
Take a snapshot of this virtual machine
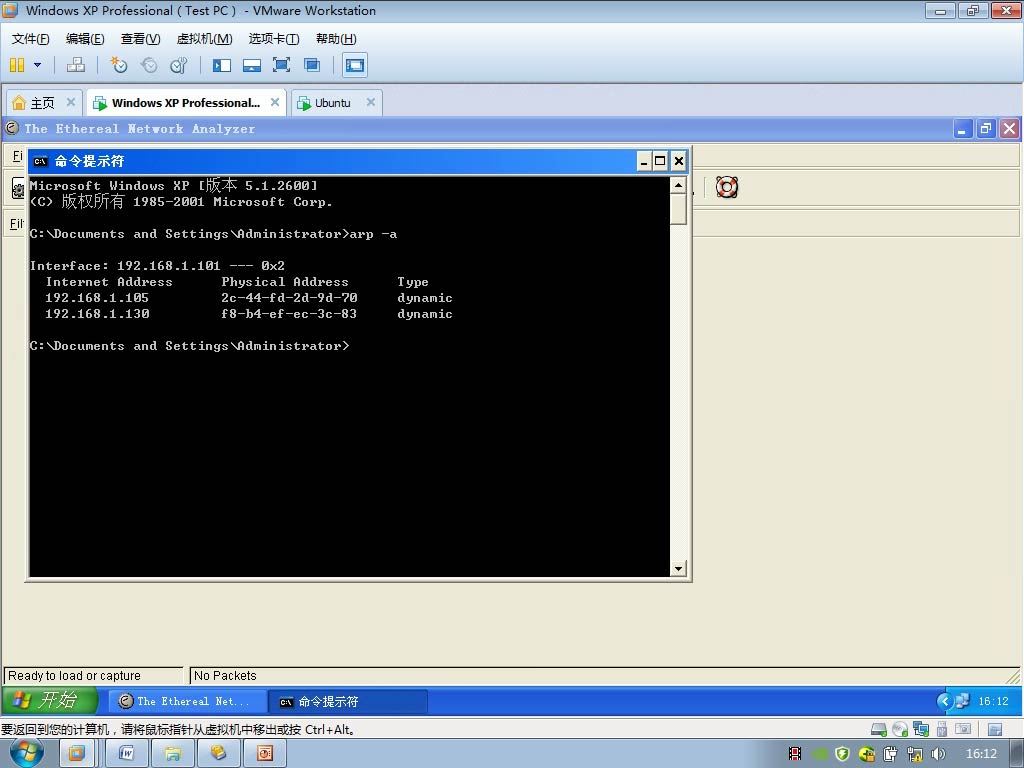coord(119,65)
